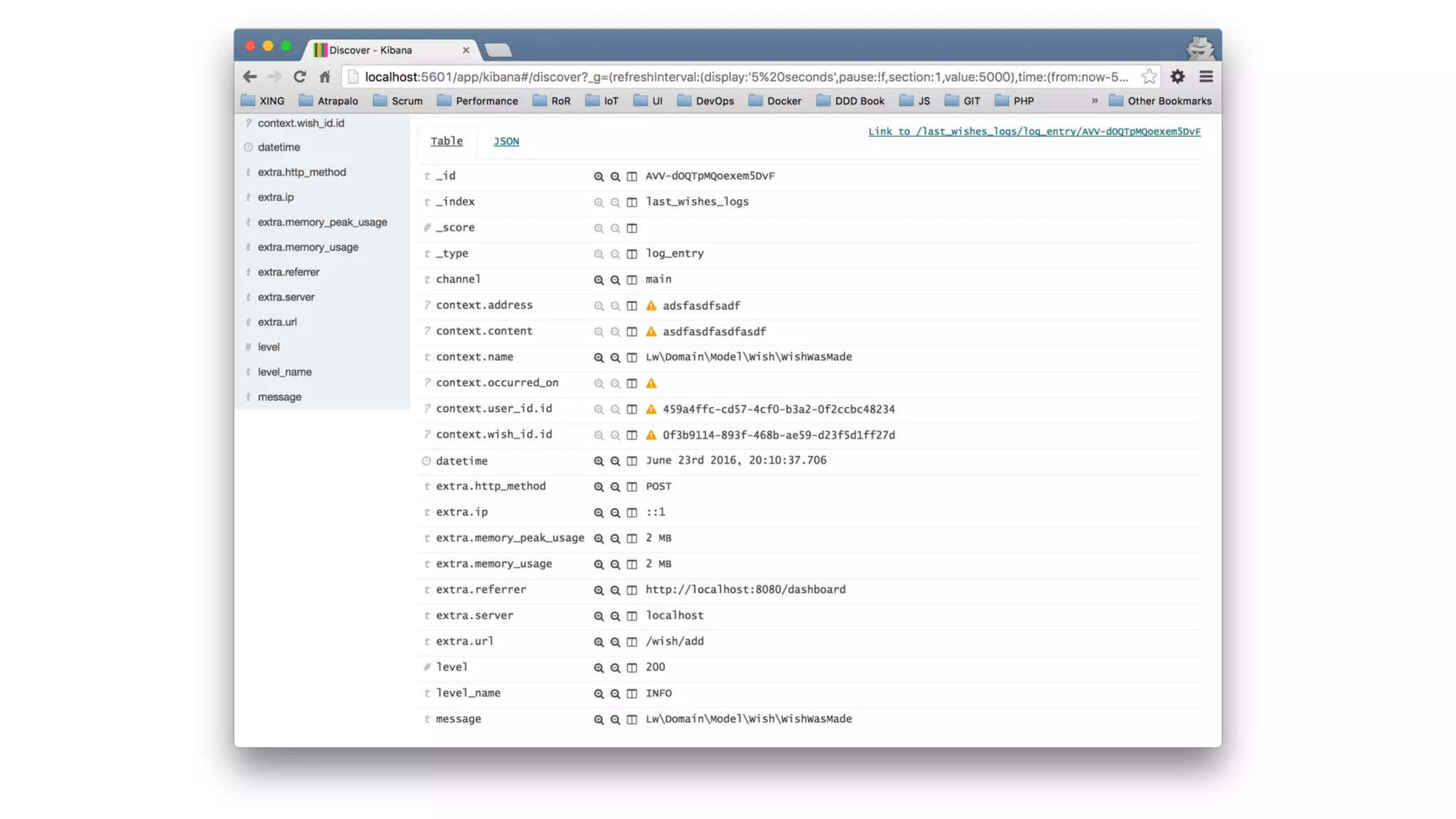Click warning icon on context.occurred_on row
This screenshot has height=819, width=1456.
651,383
